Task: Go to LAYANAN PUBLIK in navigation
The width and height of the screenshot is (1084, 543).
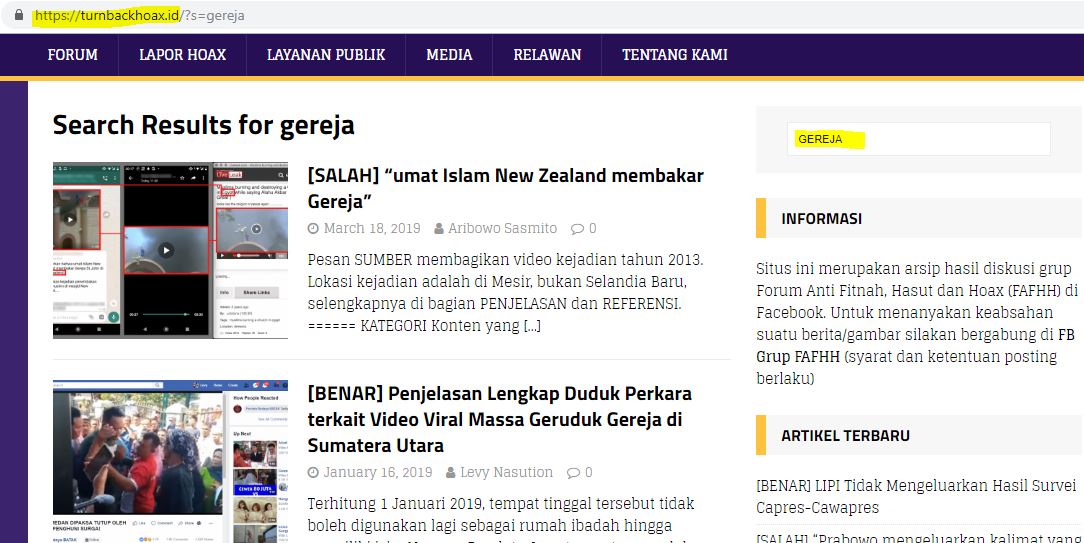Action: (x=326, y=55)
